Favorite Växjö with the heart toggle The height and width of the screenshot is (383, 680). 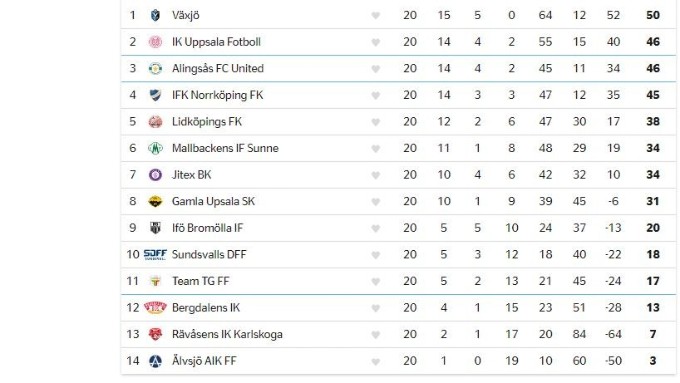(376, 16)
